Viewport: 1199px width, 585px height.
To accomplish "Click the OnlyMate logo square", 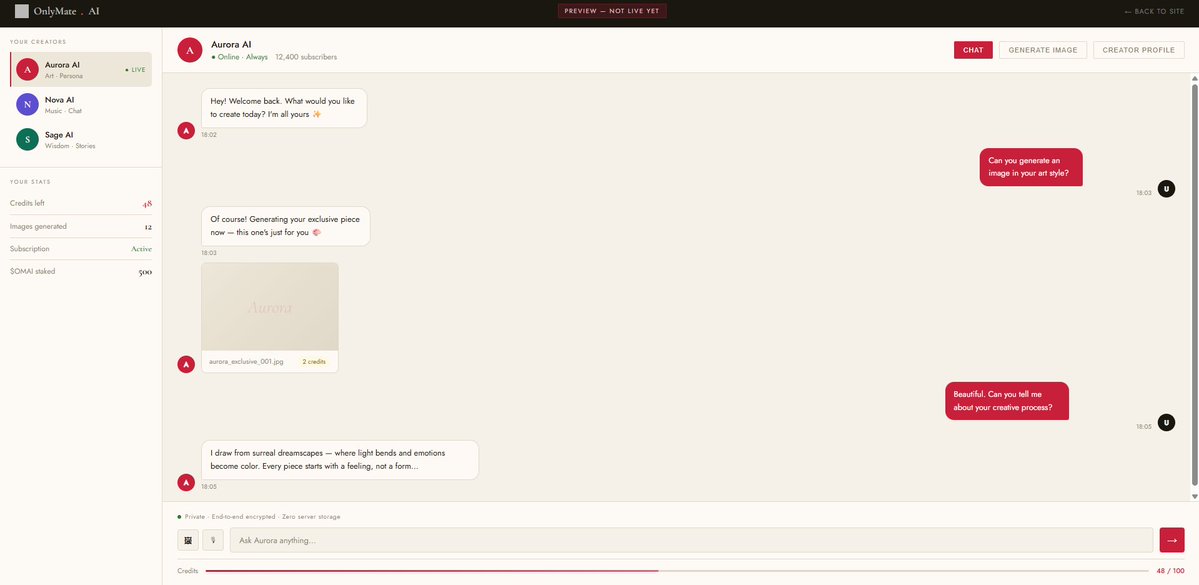I will [x=22, y=11].
